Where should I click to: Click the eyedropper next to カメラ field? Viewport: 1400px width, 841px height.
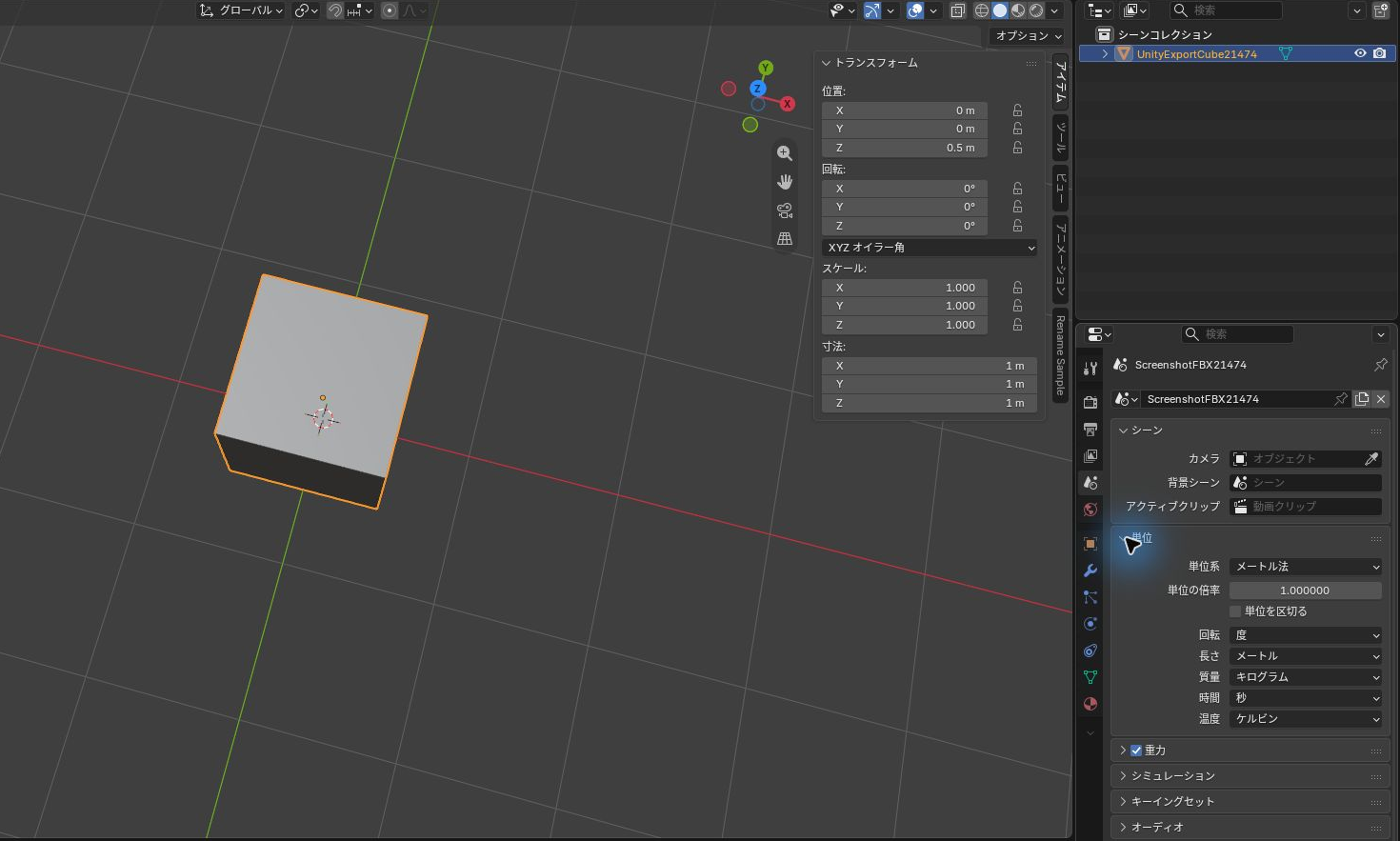point(1371,459)
